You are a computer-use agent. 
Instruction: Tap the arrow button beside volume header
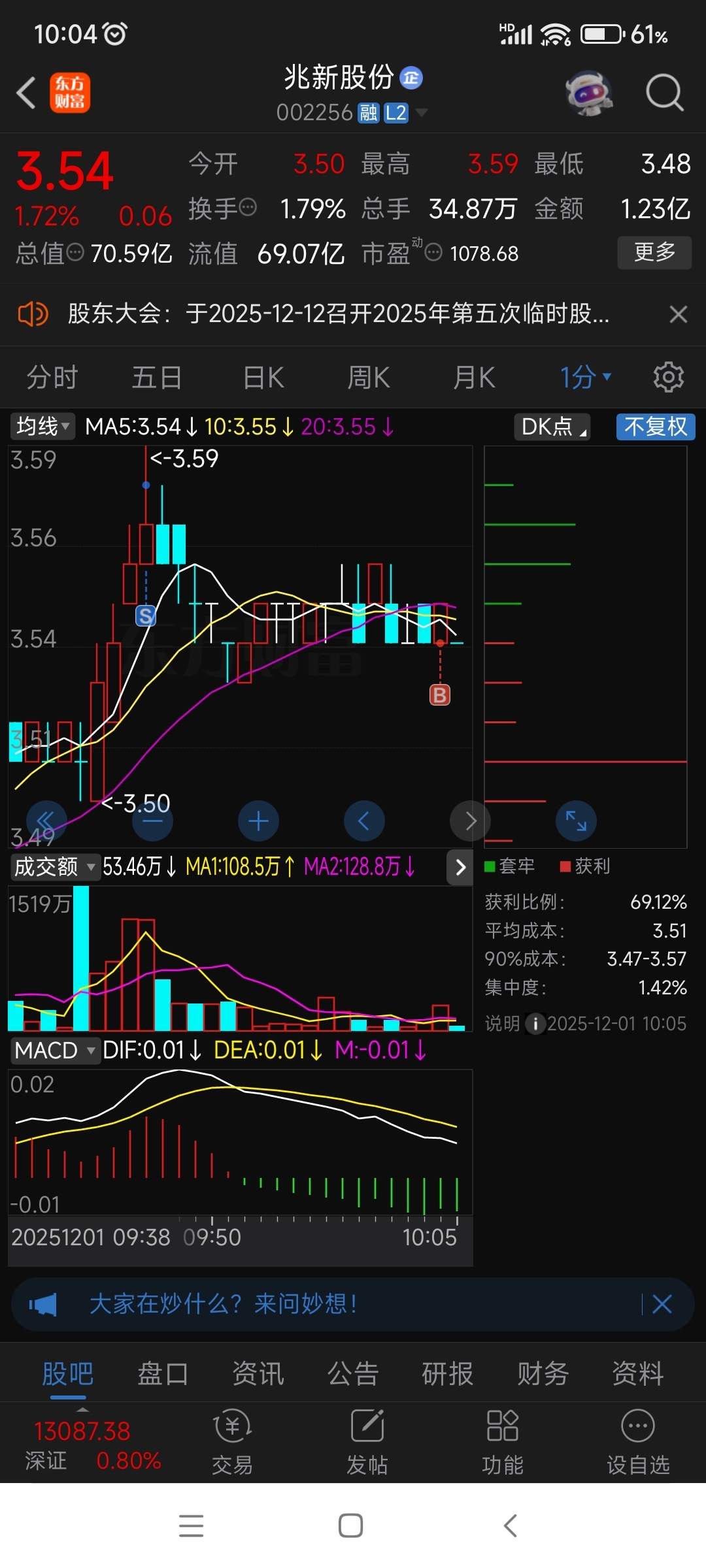[460, 867]
